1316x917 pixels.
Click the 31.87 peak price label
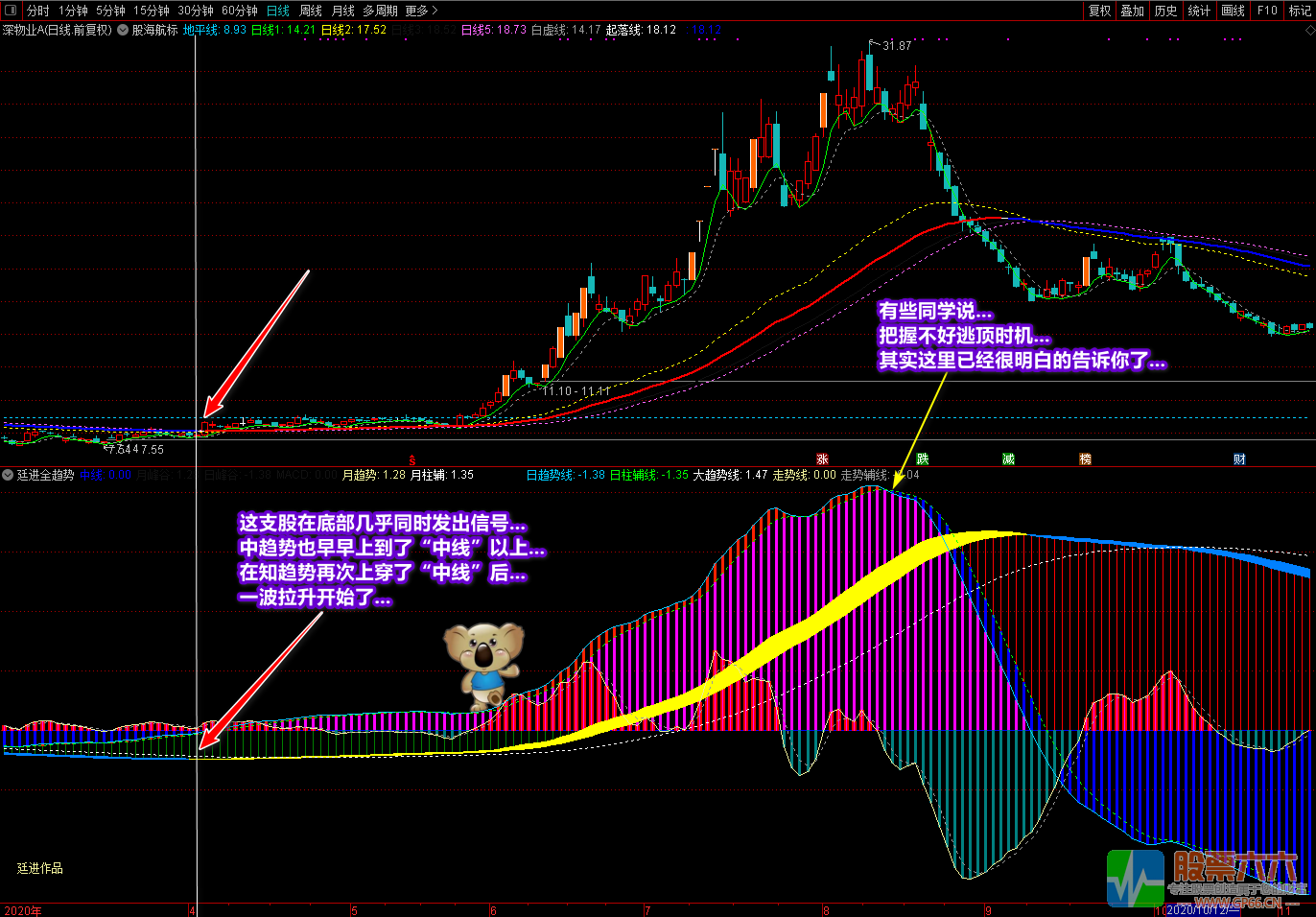897,45
